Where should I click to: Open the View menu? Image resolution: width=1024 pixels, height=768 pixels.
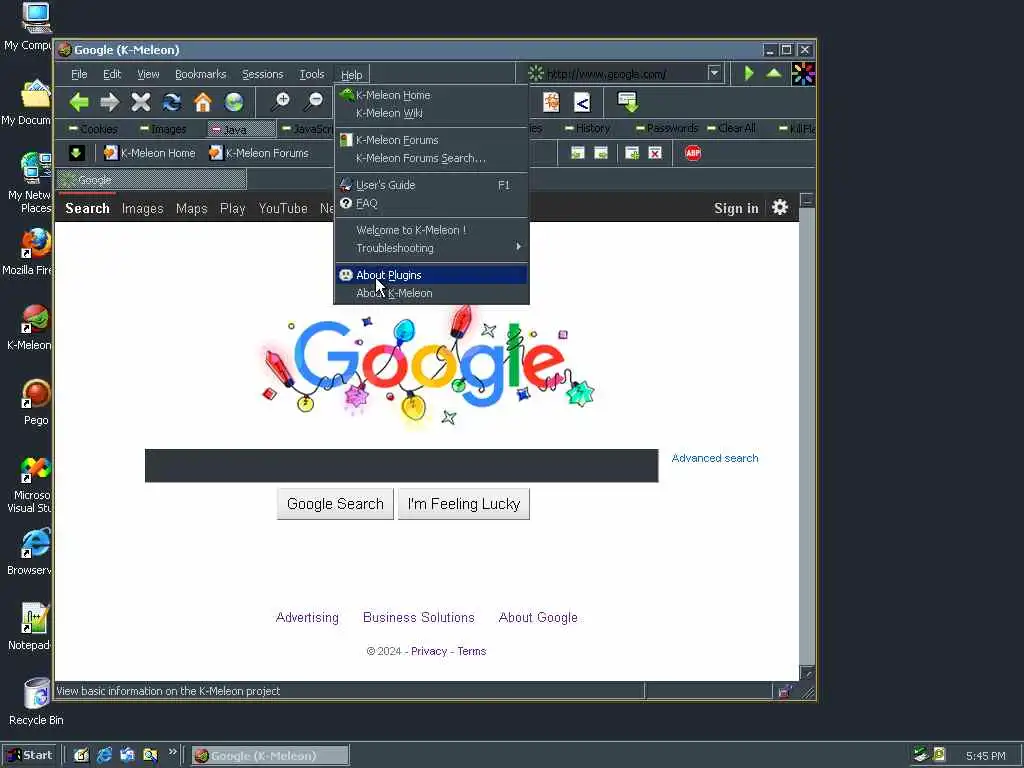pyautogui.click(x=148, y=74)
